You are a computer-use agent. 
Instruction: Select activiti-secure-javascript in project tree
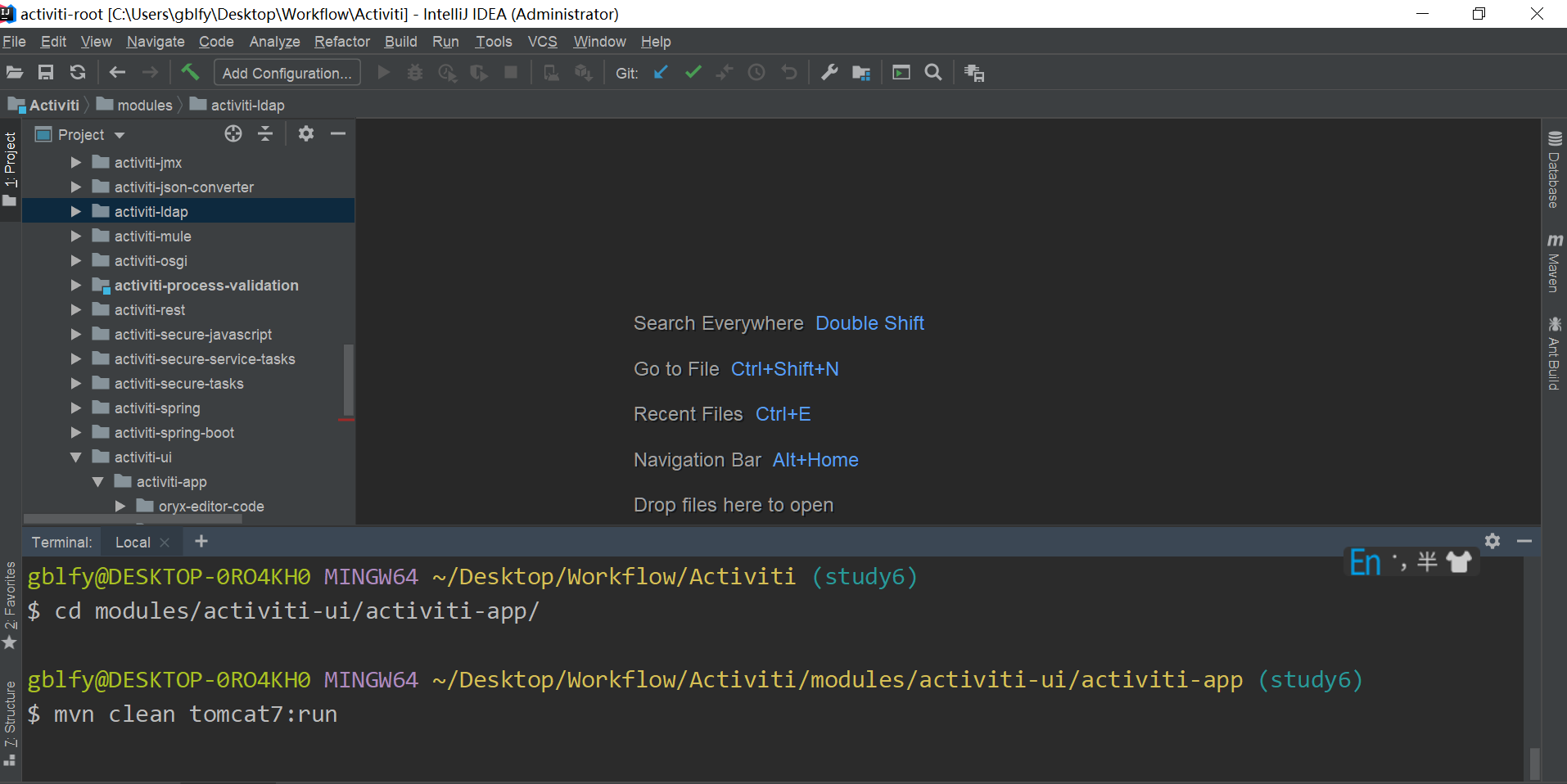coord(193,335)
